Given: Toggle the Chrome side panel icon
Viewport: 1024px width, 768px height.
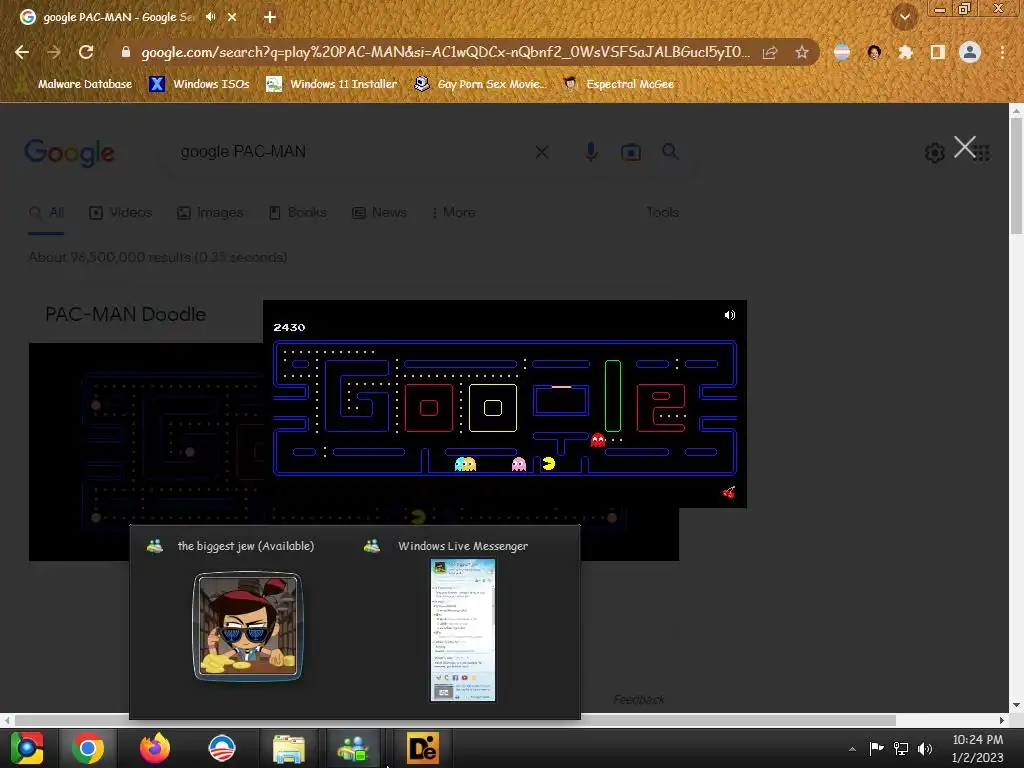Looking at the screenshot, I should (937, 52).
